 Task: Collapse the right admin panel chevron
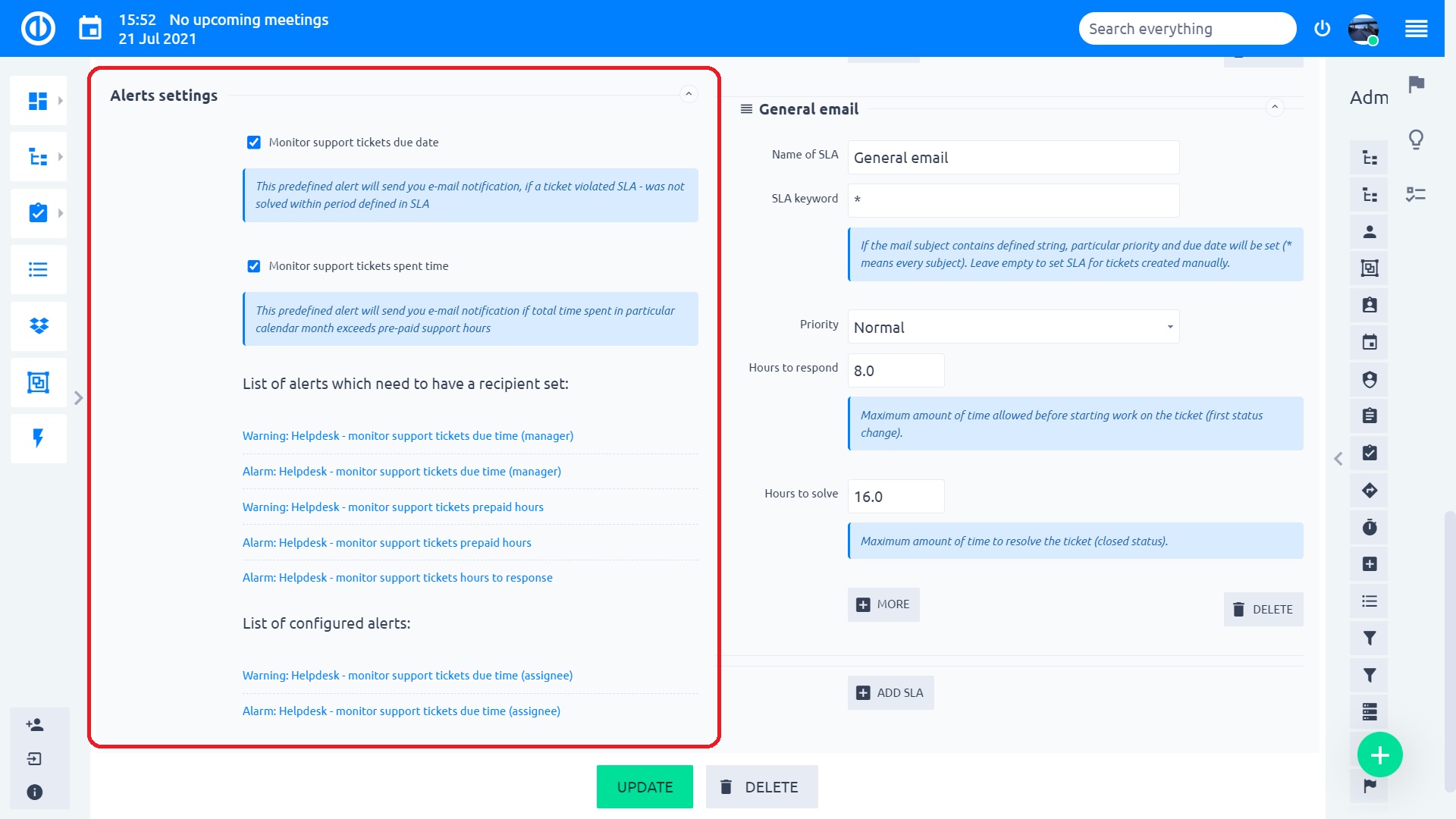pos(1338,459)
